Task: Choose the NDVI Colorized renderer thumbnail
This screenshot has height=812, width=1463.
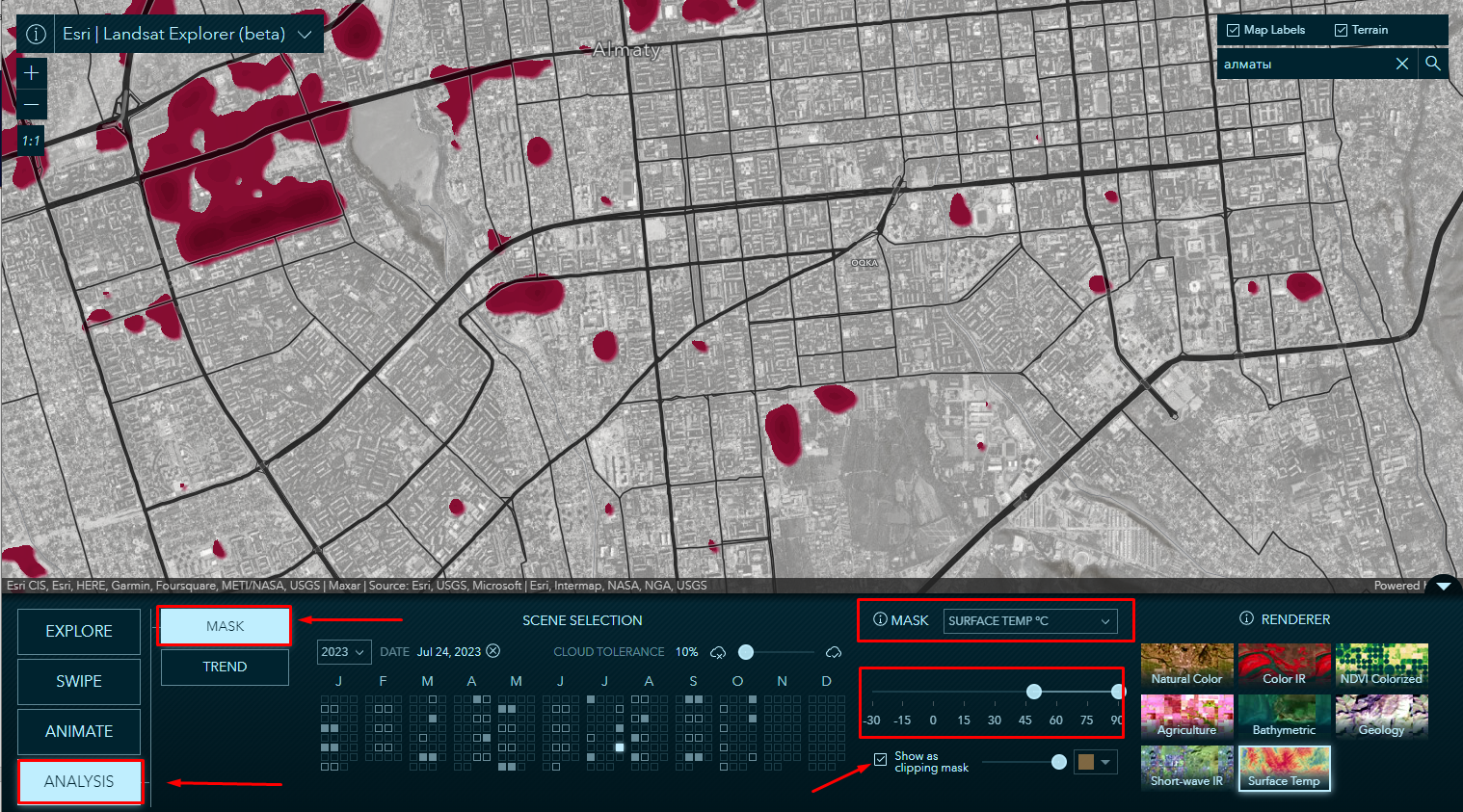Action: (1381, 665)
